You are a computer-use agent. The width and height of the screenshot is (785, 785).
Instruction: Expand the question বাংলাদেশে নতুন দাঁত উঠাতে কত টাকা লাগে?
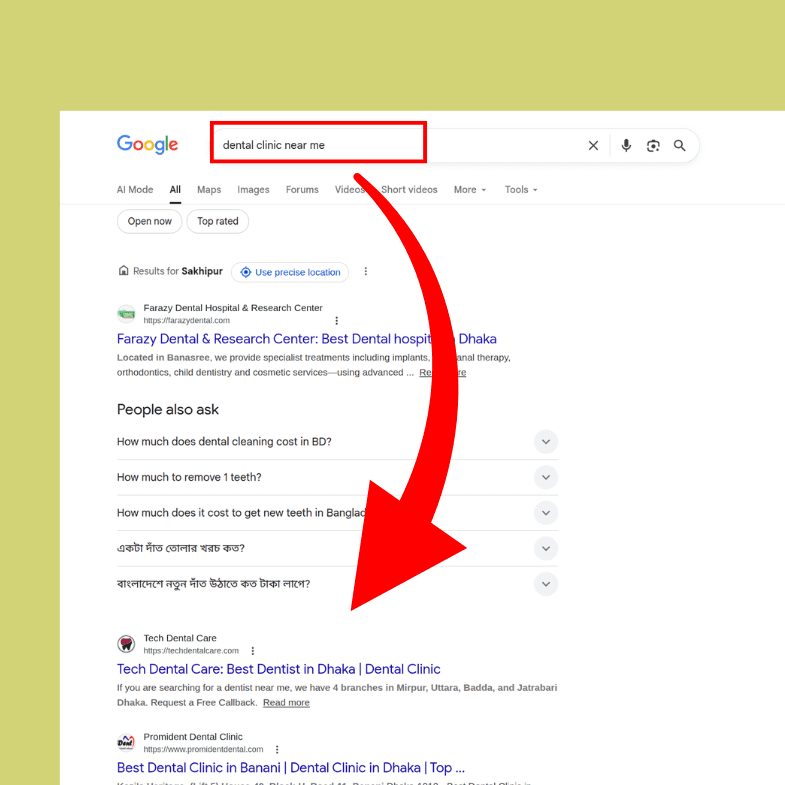click(x=337, y=584)
